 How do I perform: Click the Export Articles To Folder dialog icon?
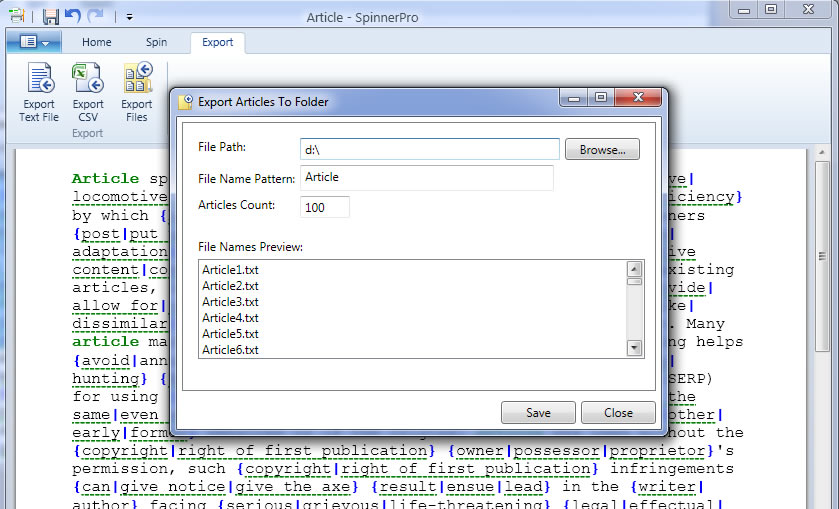click(x=185, y=101)
